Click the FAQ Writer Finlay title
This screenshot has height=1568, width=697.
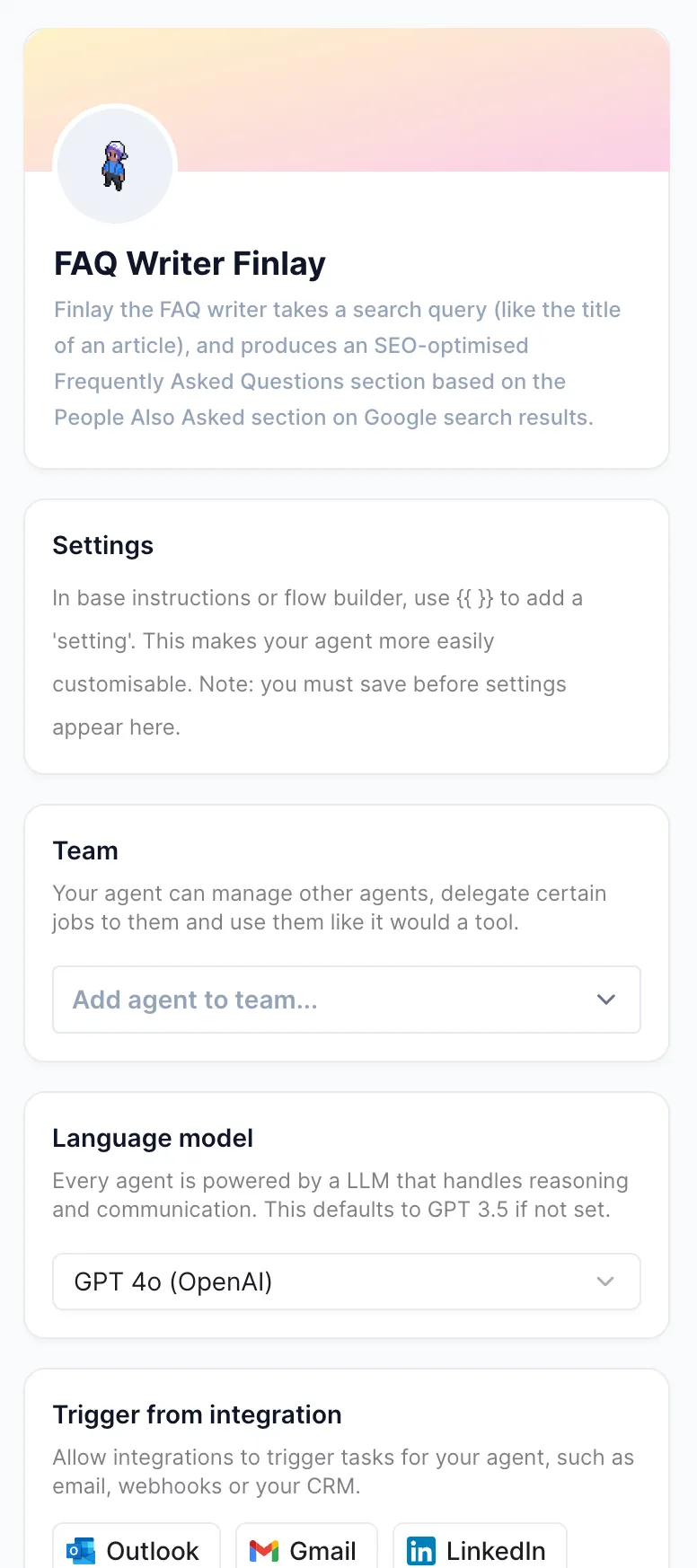(190, 263)
